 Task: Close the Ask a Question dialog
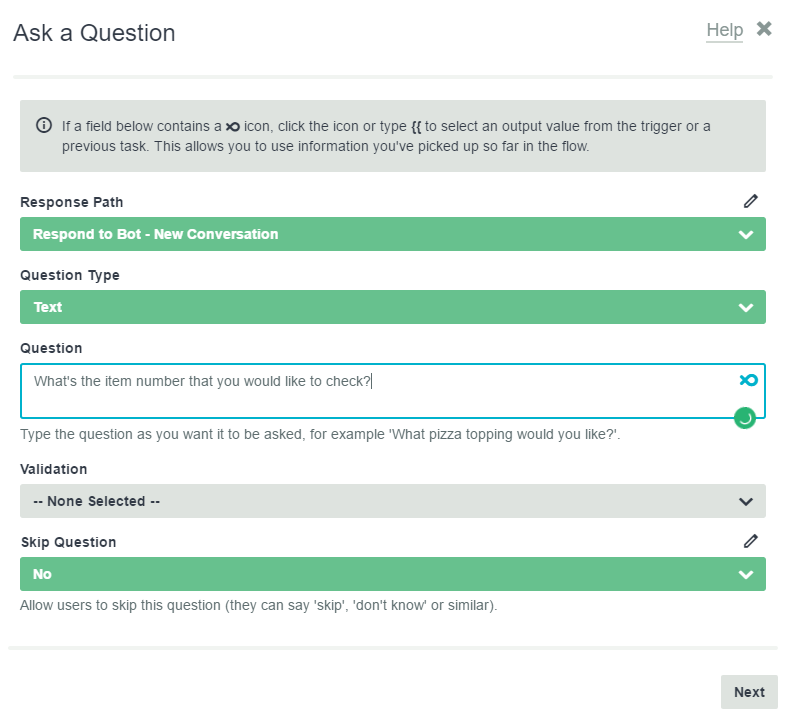(x=764, y=29)
